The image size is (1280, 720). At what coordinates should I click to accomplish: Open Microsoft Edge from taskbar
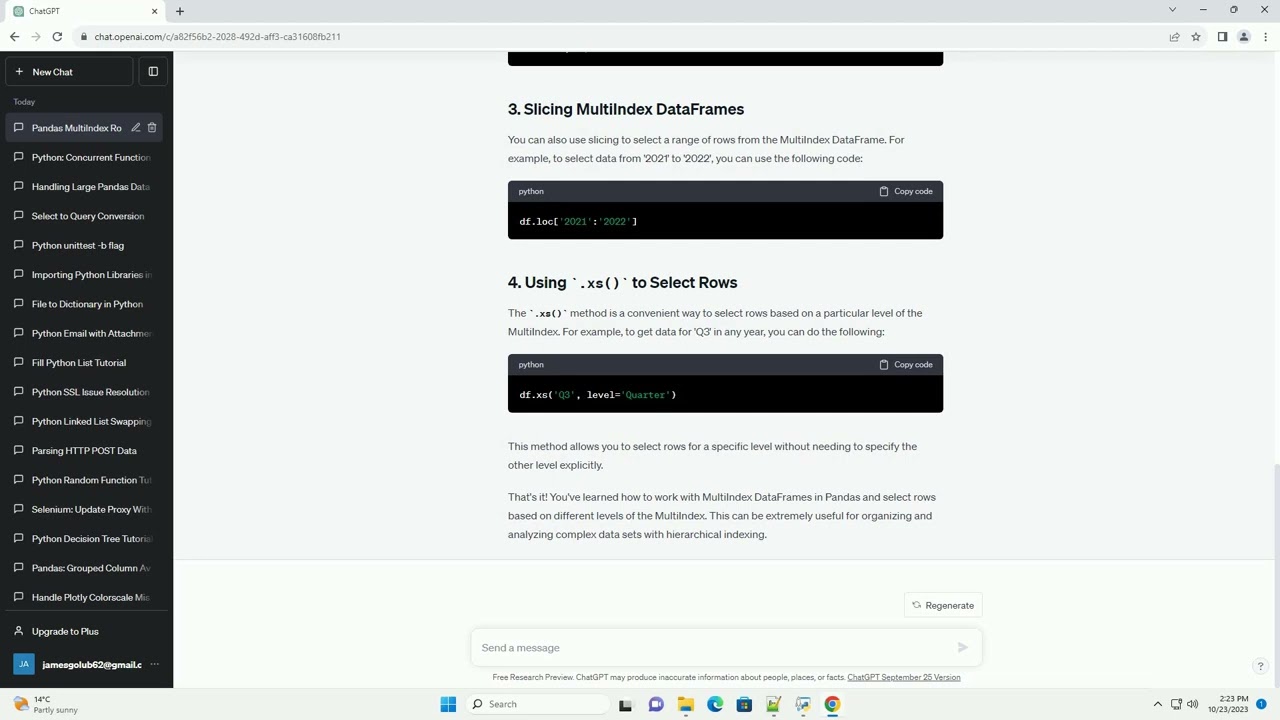715,704
